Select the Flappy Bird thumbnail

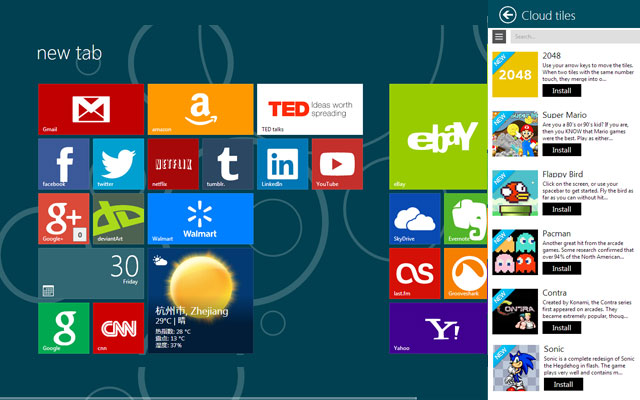515,193
